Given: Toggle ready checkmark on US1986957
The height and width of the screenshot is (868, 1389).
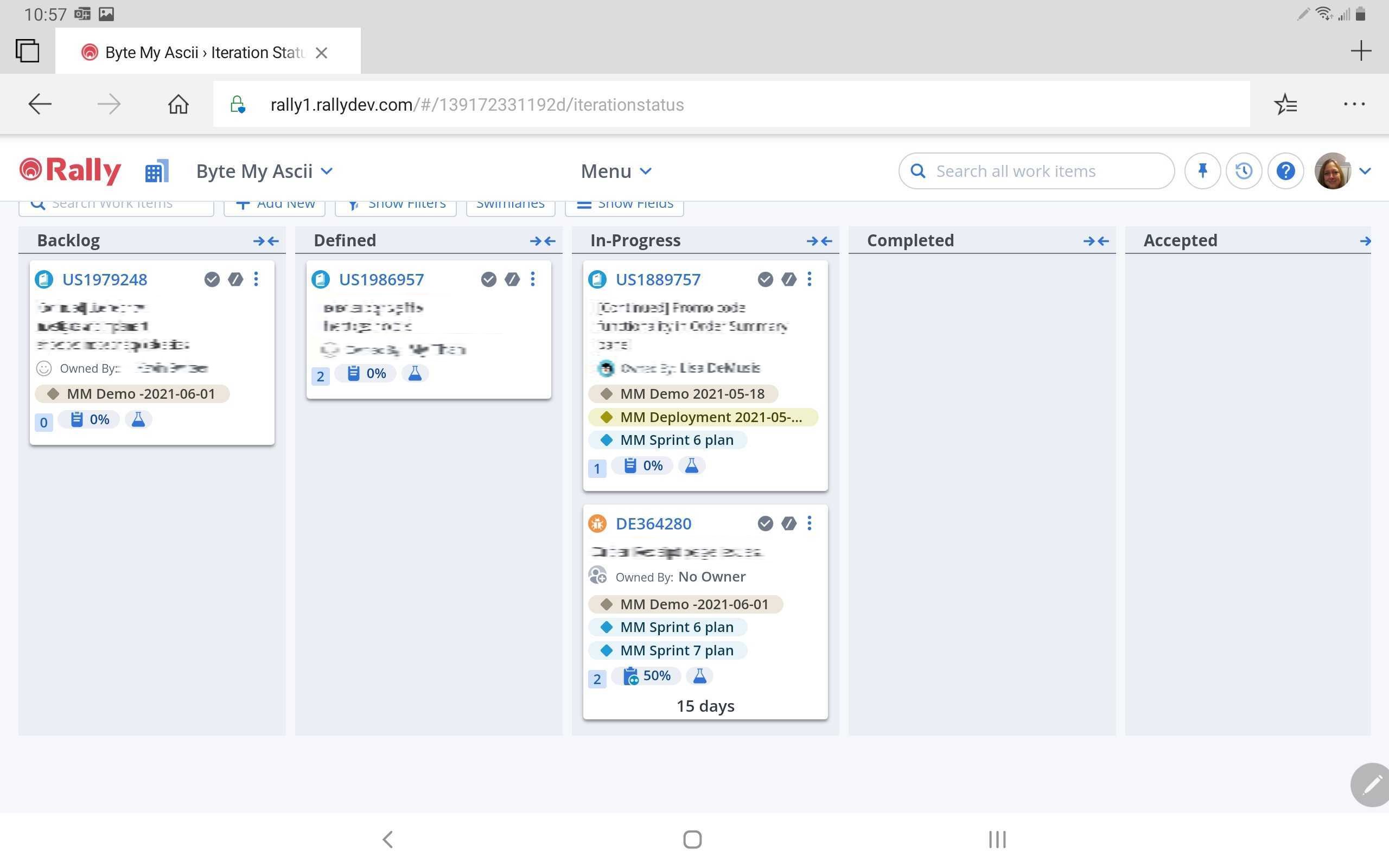Looking at the screenshot, I should point(488,279).
